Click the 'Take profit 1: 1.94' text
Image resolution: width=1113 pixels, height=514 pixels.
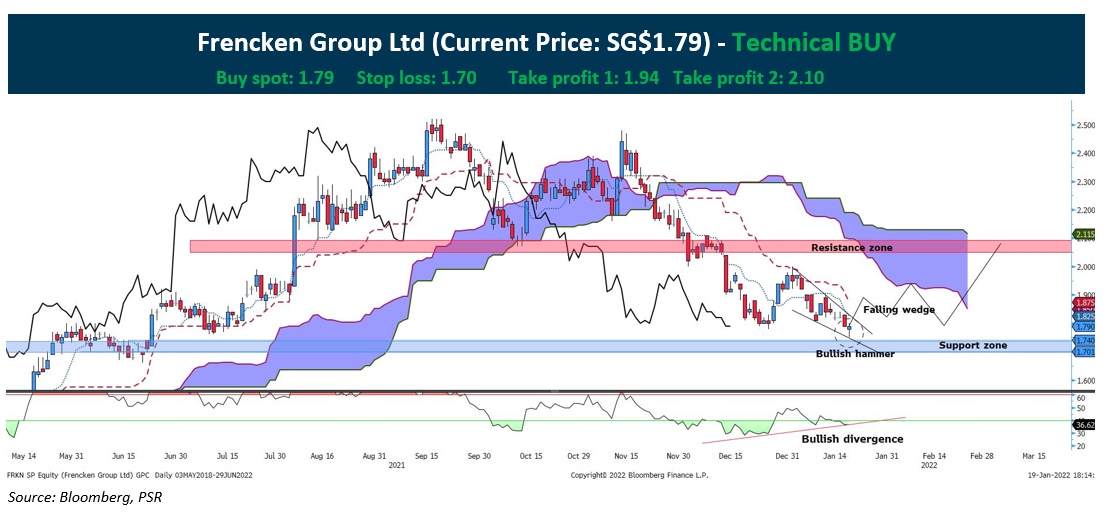pos(583,78)
